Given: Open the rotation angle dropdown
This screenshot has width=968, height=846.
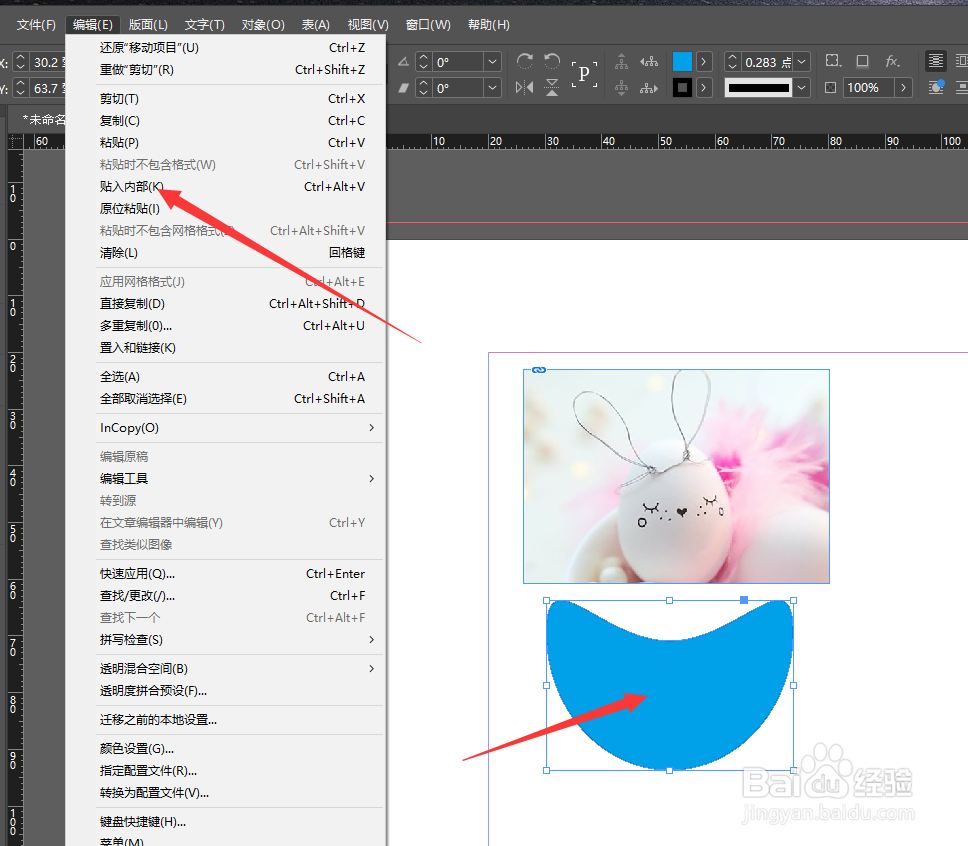Looking at the screenshot, I should (x=492, y=62).
